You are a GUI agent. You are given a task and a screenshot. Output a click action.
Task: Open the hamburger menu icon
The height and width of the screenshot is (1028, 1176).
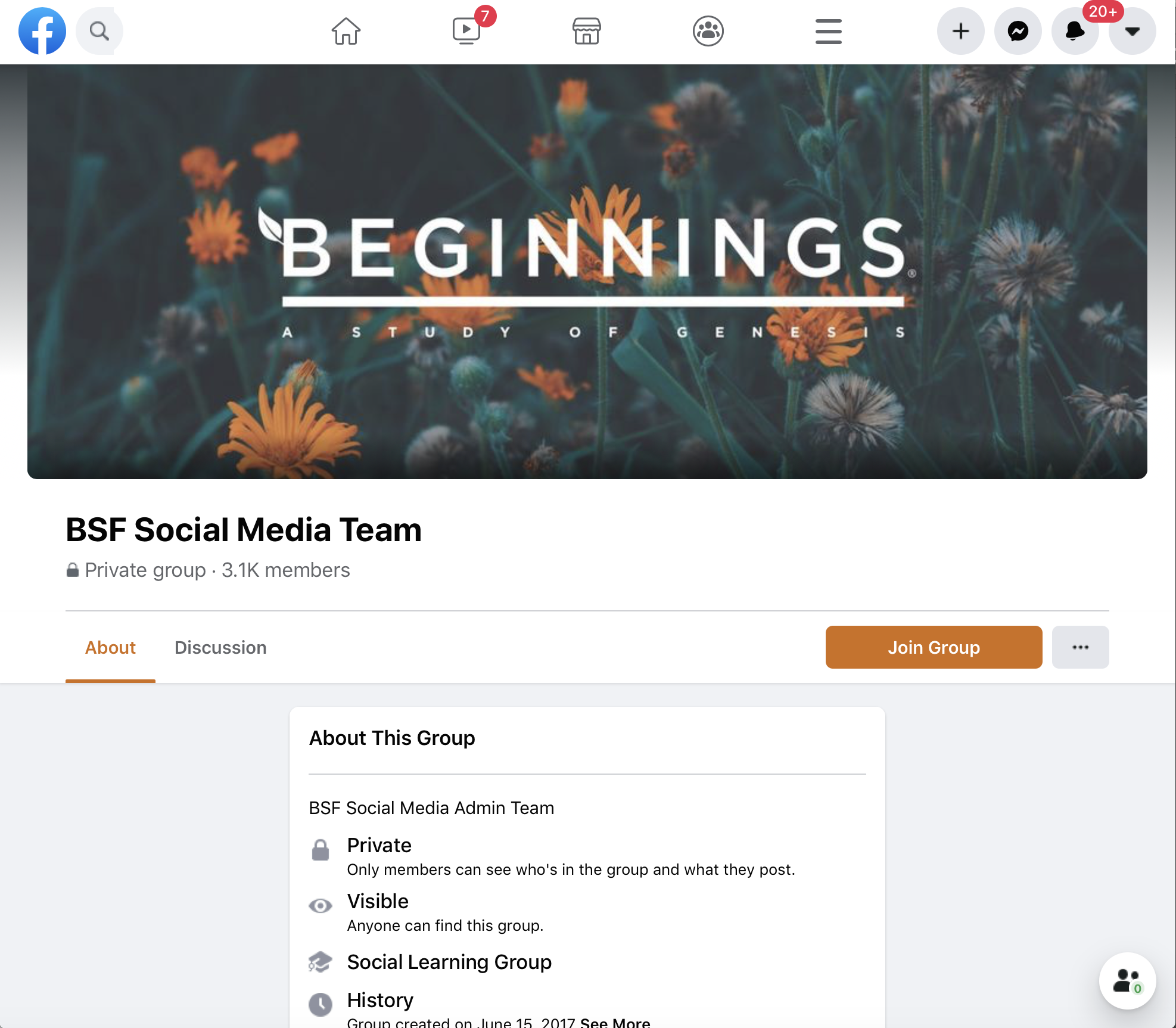(829, 31)
